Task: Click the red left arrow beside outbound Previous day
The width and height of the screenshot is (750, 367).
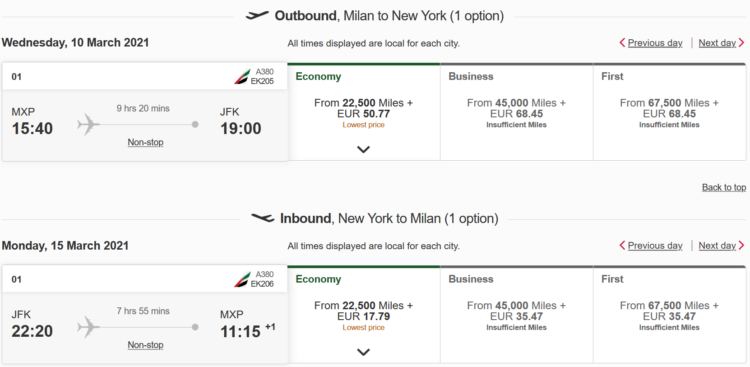Action: point(622,43)
